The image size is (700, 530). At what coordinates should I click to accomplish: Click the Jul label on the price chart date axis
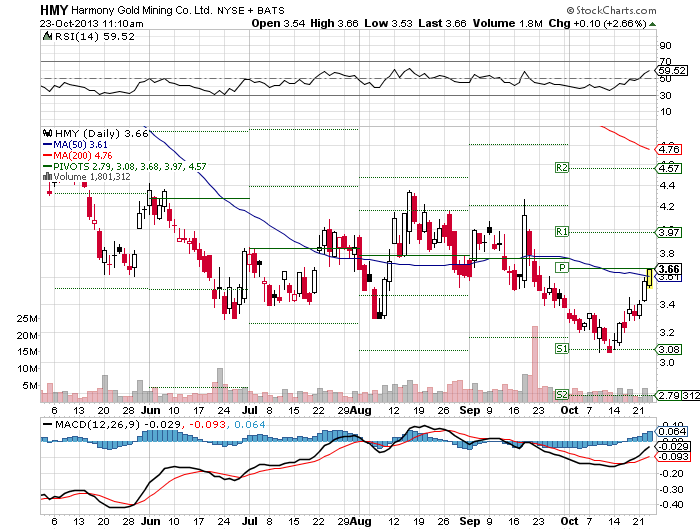point(250,410)
